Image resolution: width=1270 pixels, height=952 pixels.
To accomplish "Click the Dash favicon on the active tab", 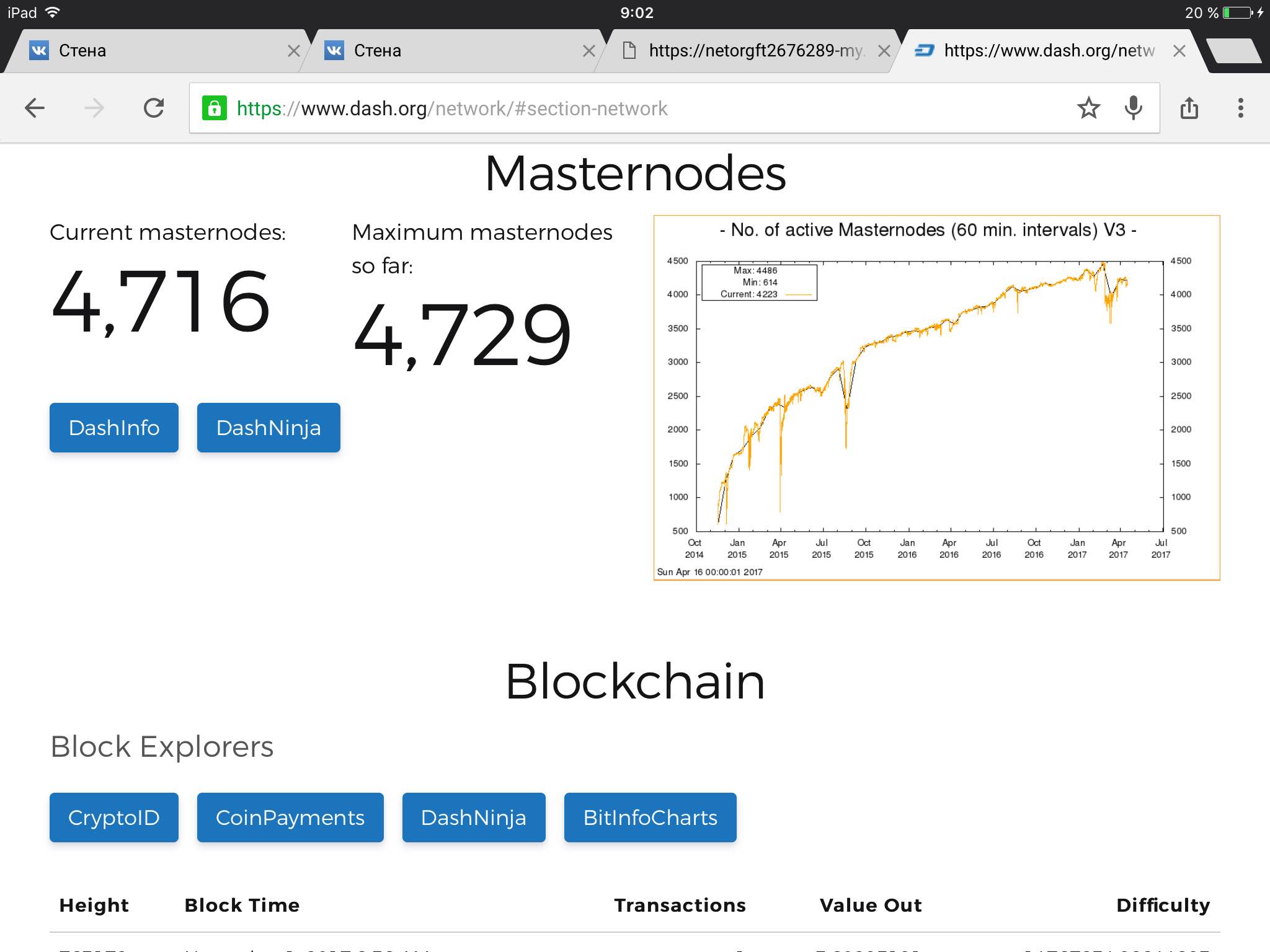I will tap(924, 50).
